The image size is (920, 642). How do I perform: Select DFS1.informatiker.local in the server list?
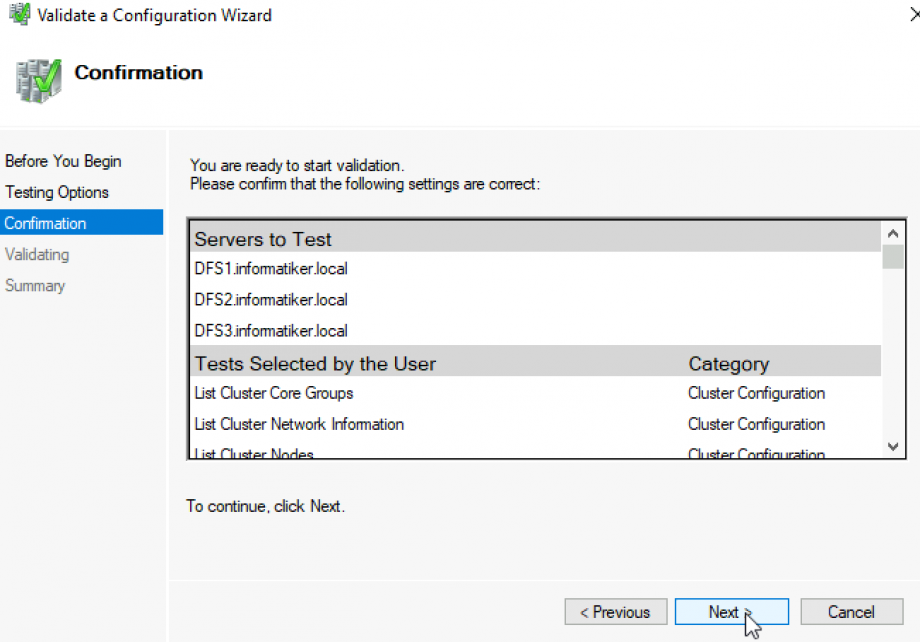coord(271,268)
